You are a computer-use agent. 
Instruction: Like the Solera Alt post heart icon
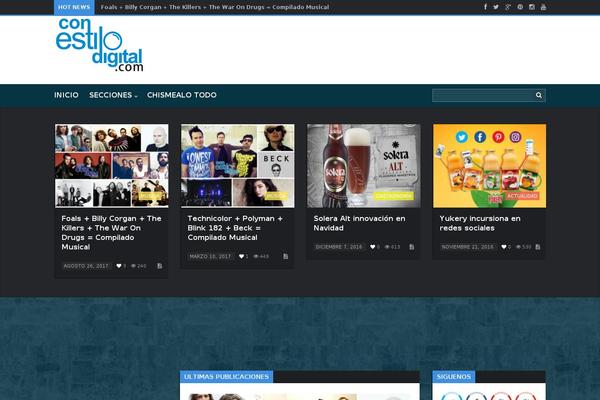[372, 247]
